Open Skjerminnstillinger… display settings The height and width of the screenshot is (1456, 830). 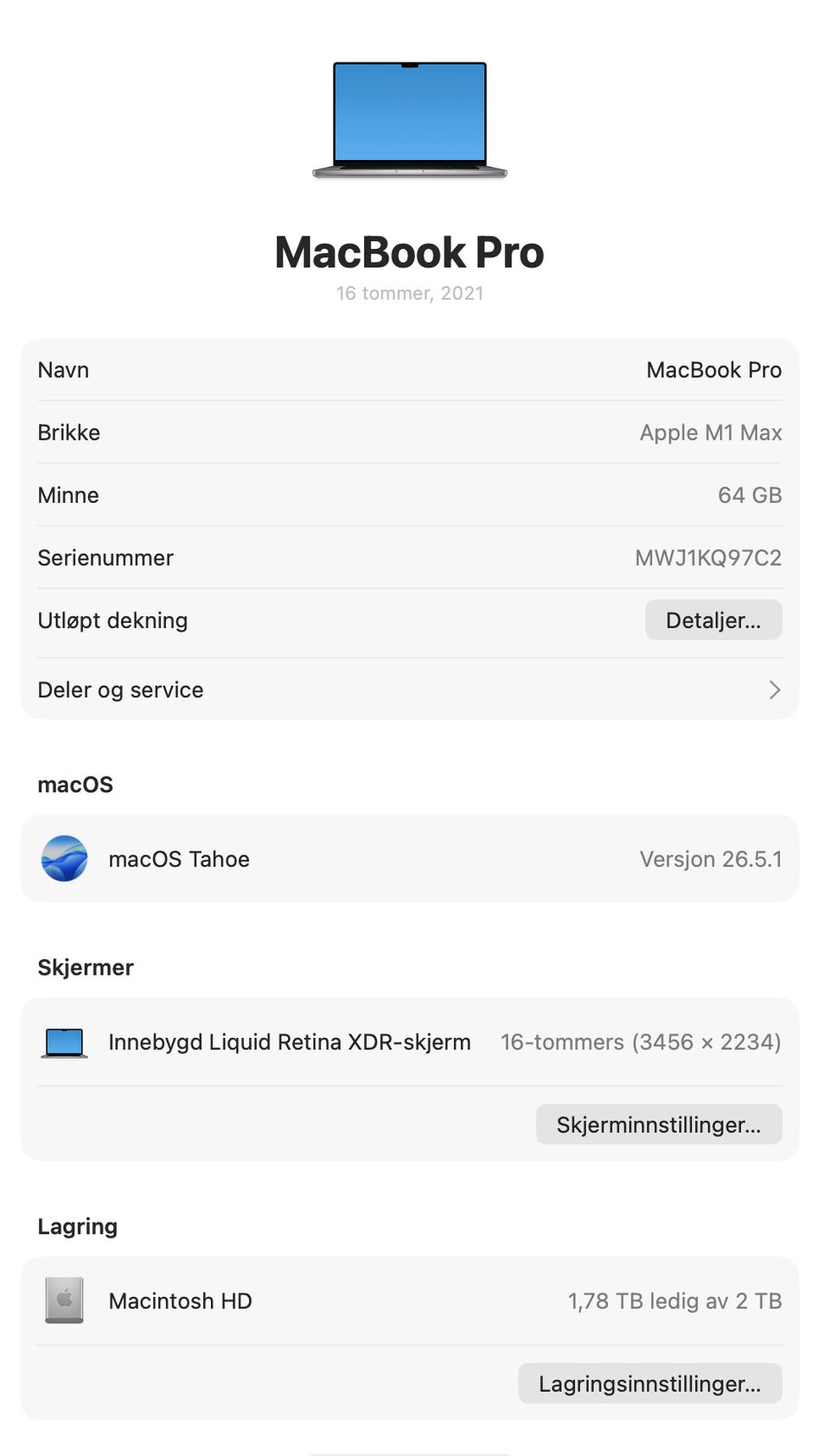tap(659, 1124)
